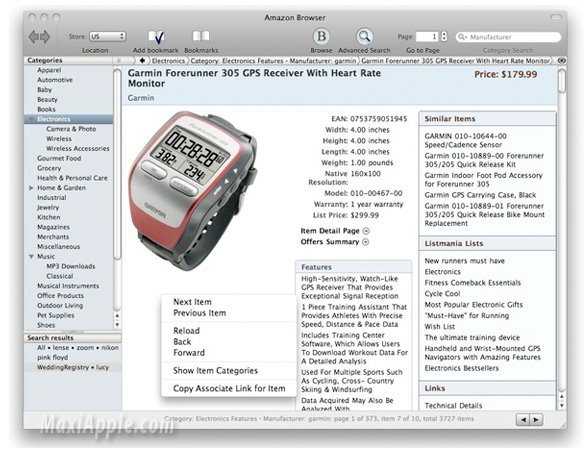
Task: Go back with the toolbar left arrow
Action: point(33,37)
